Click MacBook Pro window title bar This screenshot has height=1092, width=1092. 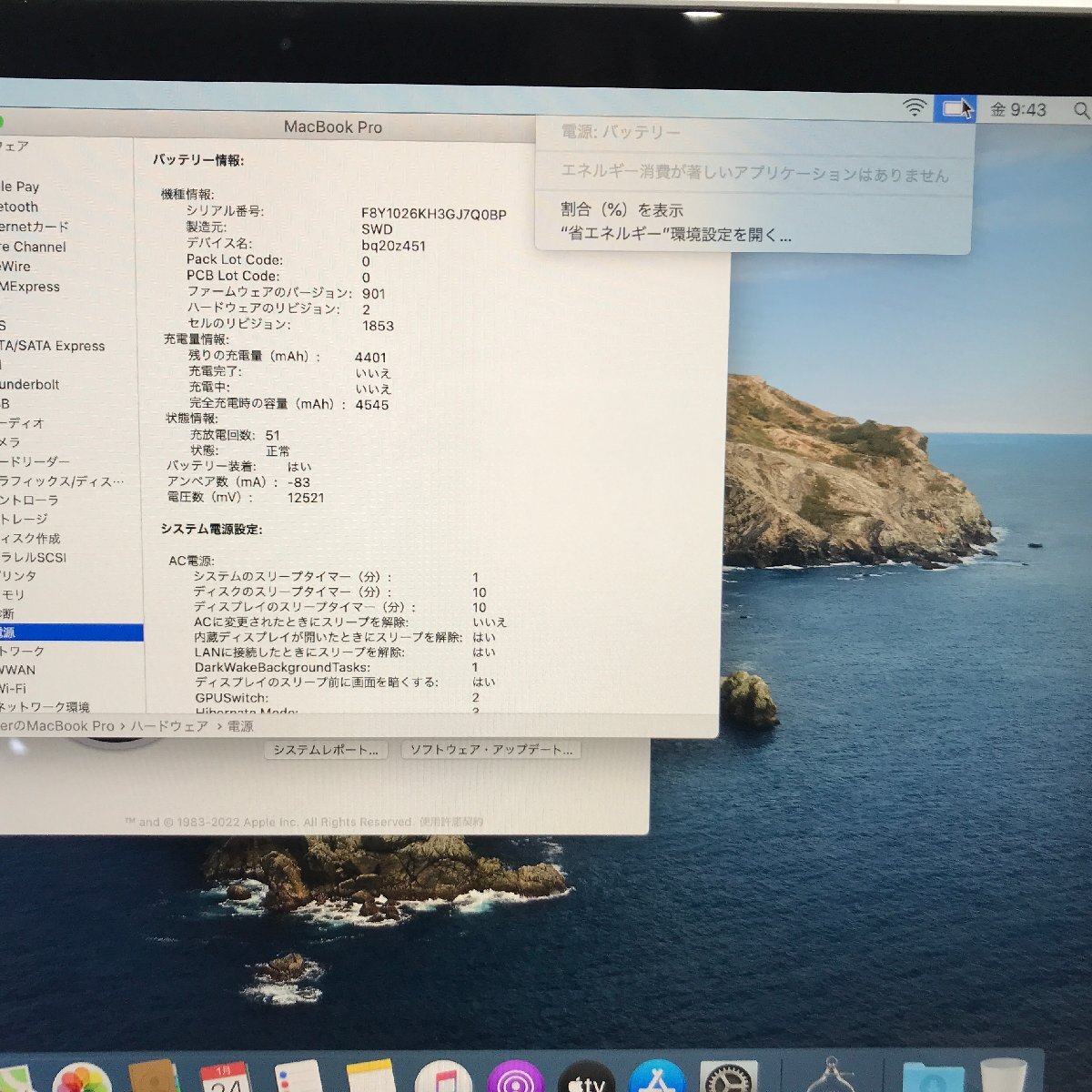pyautogui.click(x=332, y=127)
